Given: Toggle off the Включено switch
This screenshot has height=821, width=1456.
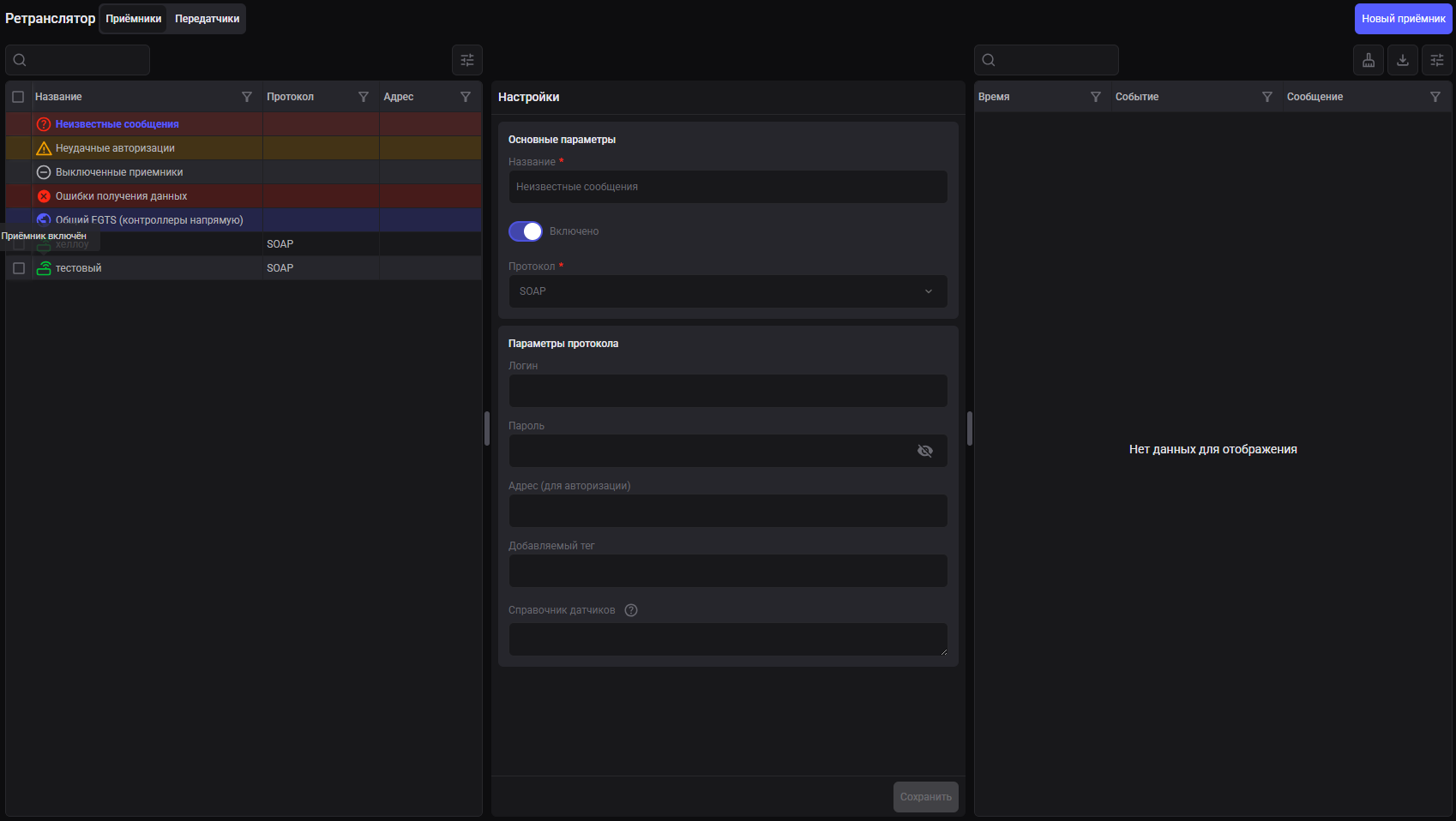Looking at the screenshot, I should (526, 231).
